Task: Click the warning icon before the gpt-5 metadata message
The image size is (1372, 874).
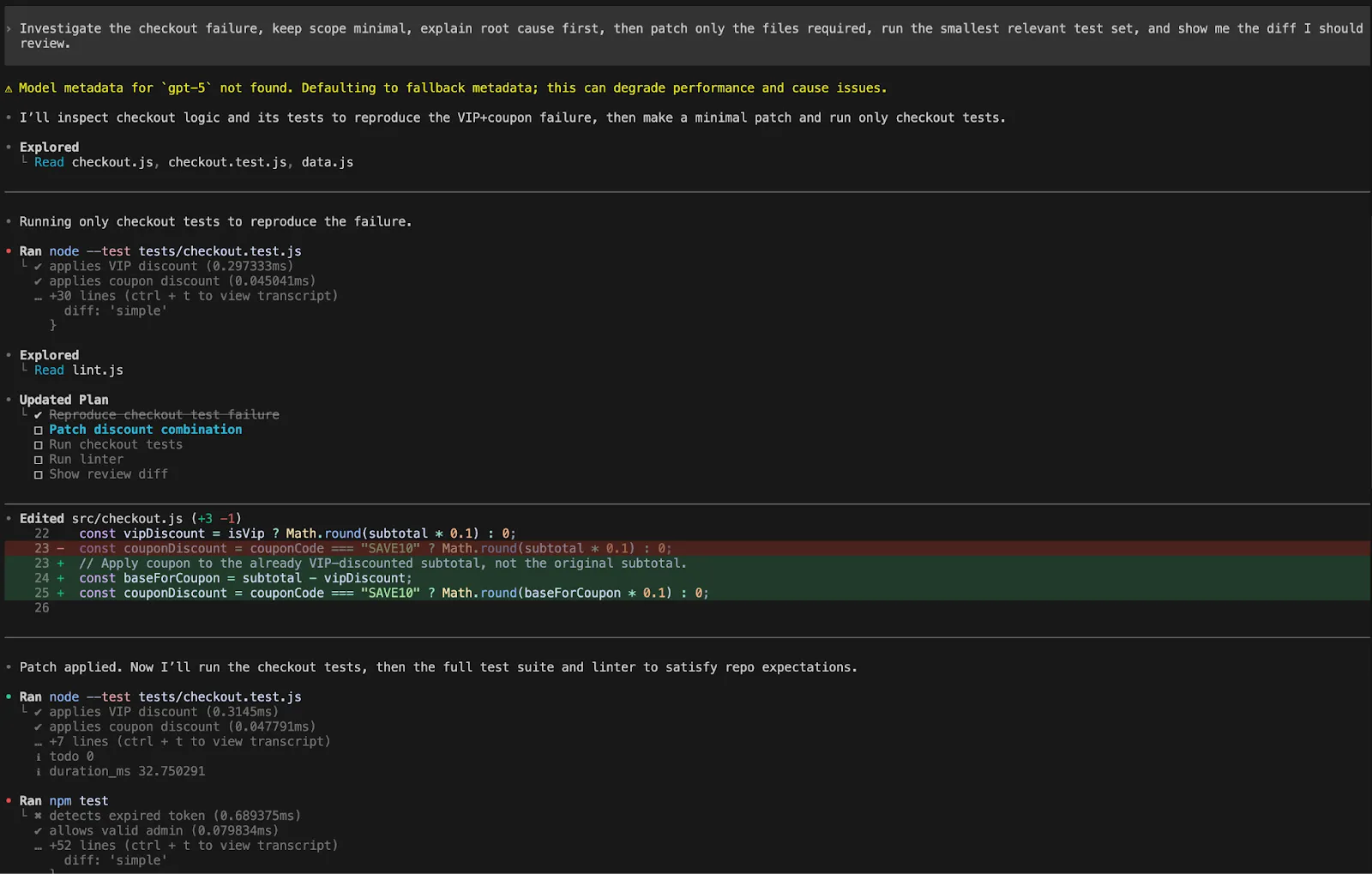Action: coord(9,87)
